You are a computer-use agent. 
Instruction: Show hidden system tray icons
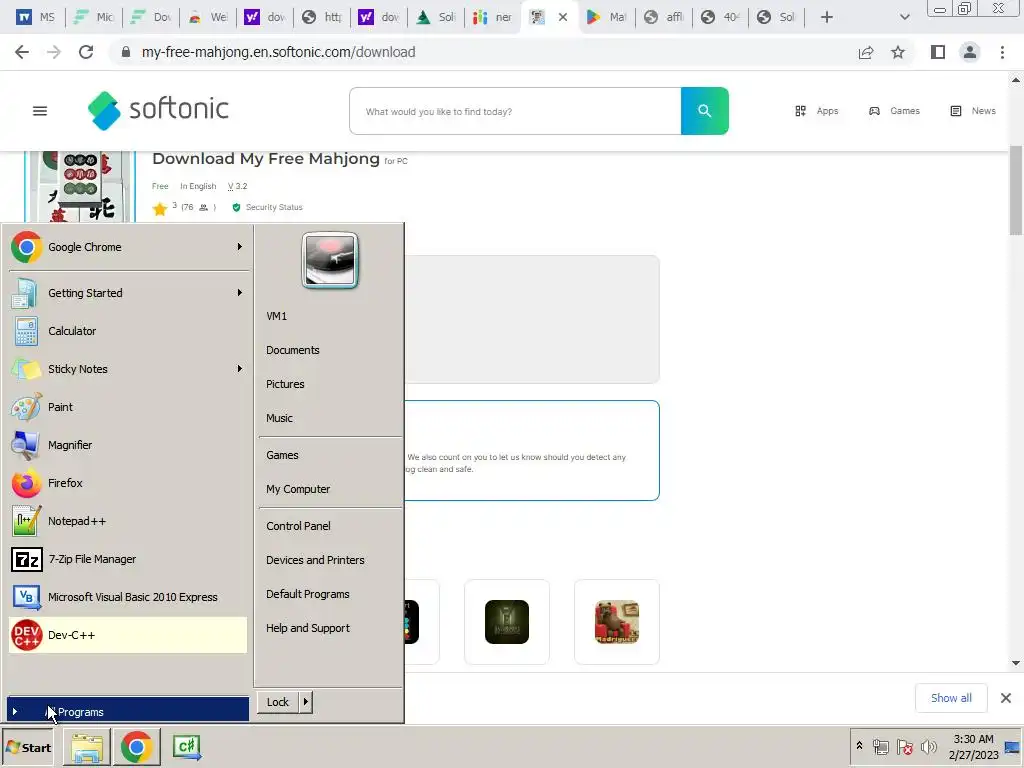coord(859,745)
